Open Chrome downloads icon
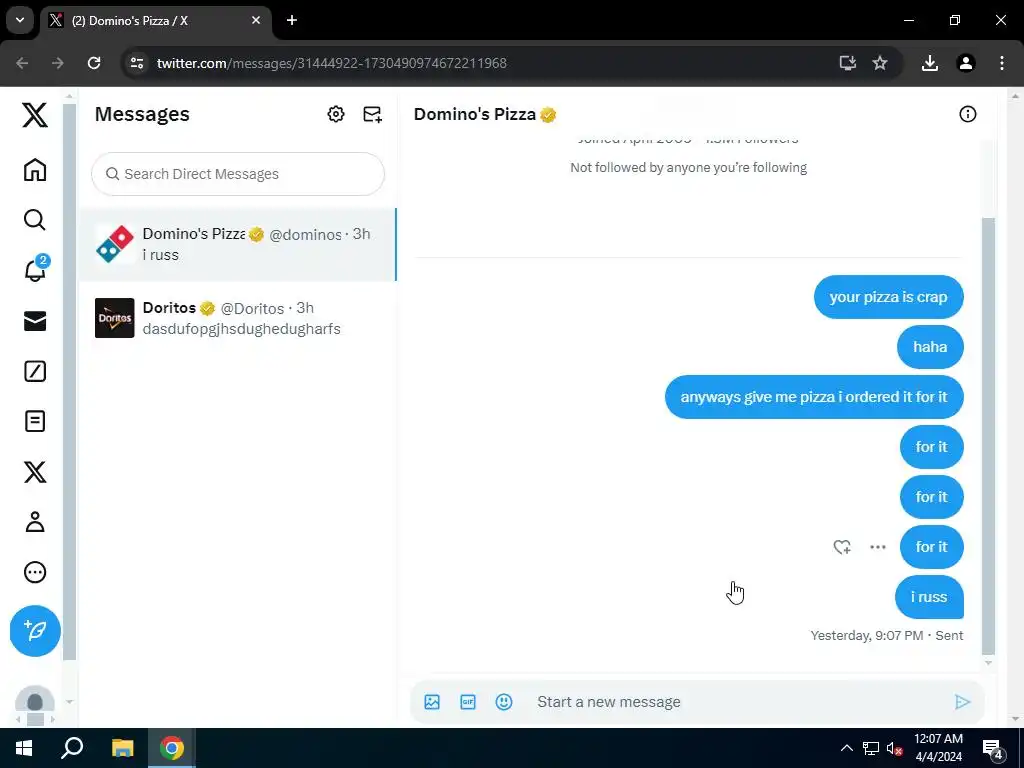The image size is (1024, 768). tap(929, 63)
